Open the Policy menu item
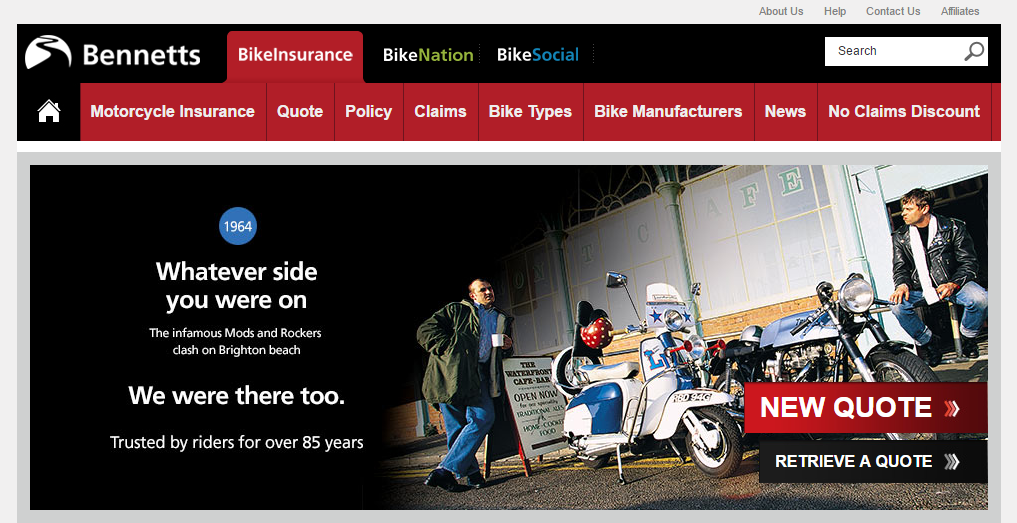The image size is (1017, 523). pos(368,112)
